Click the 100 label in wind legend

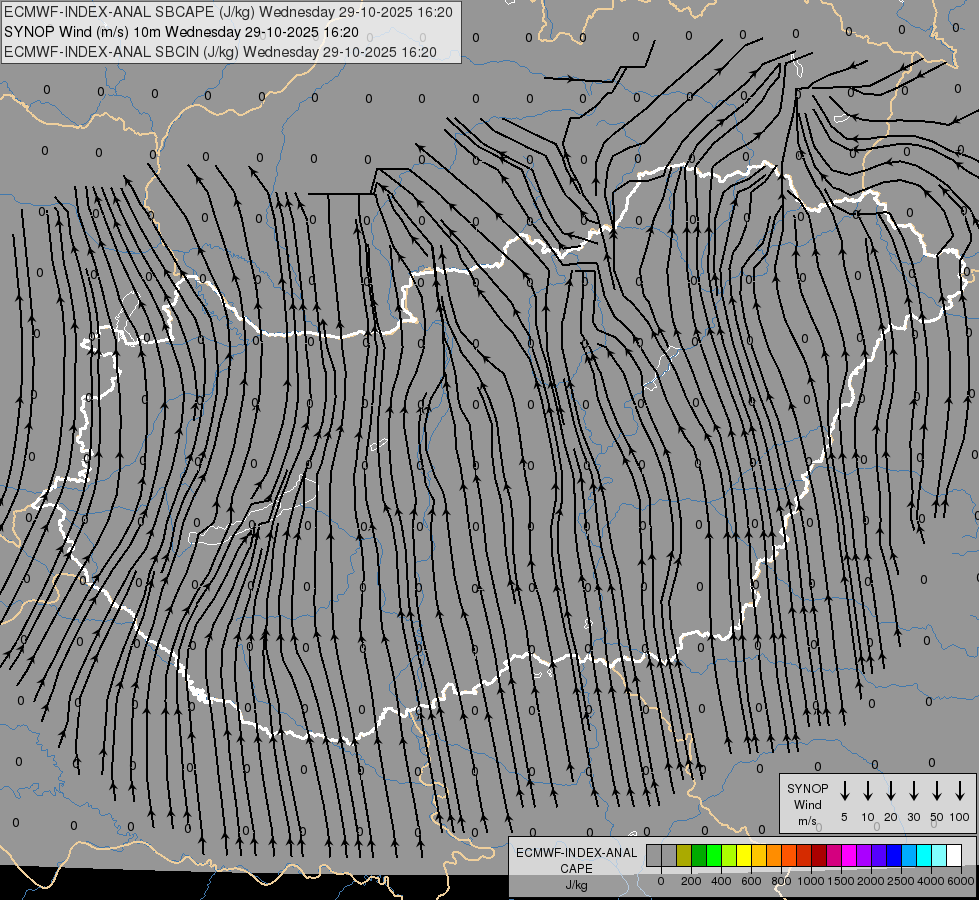click(x=960, y=817)
